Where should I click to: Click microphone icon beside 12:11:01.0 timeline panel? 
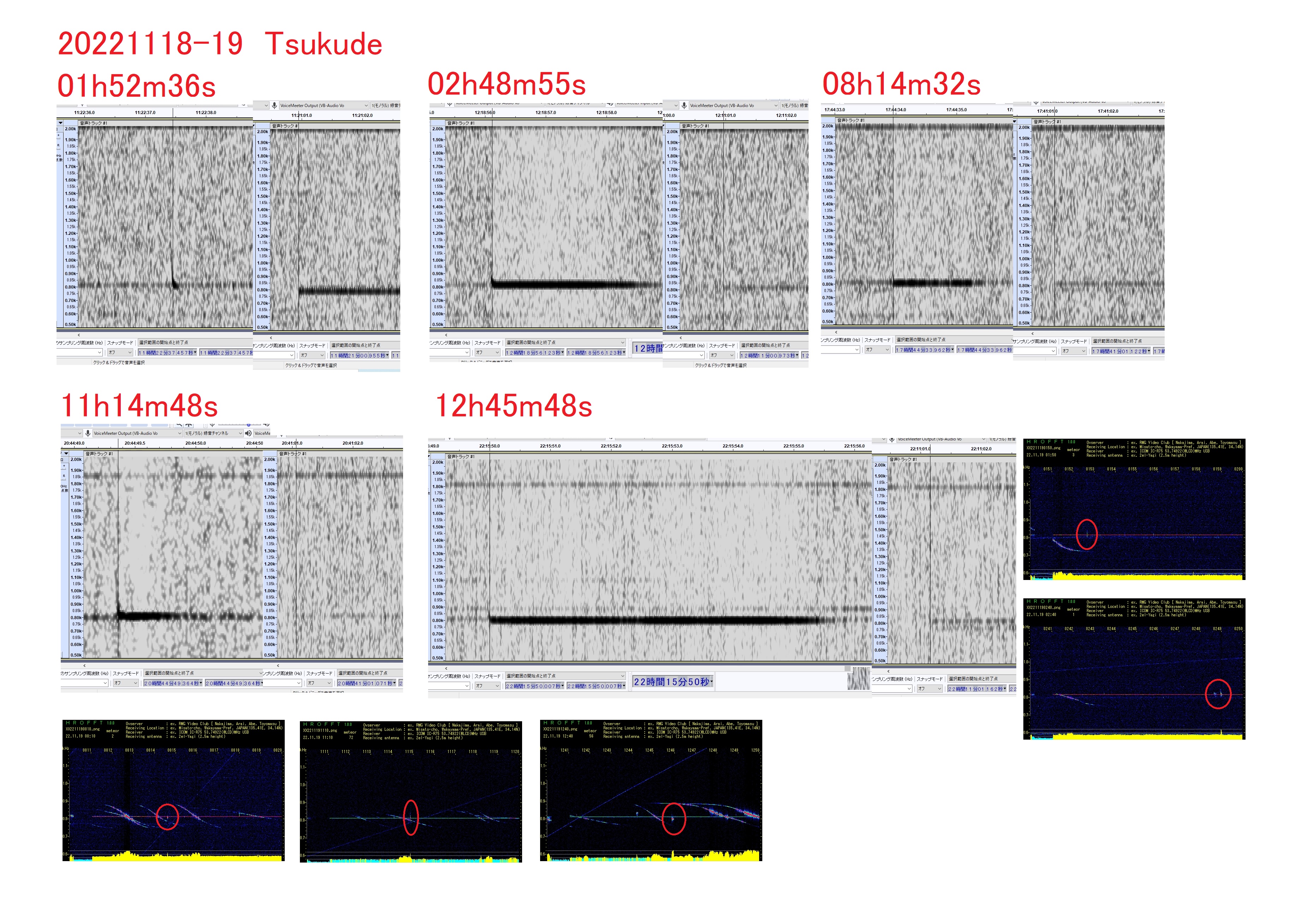684,105
